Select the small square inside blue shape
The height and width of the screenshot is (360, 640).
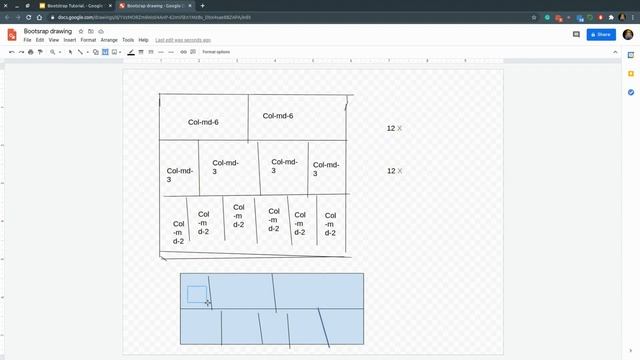(197, 294)
